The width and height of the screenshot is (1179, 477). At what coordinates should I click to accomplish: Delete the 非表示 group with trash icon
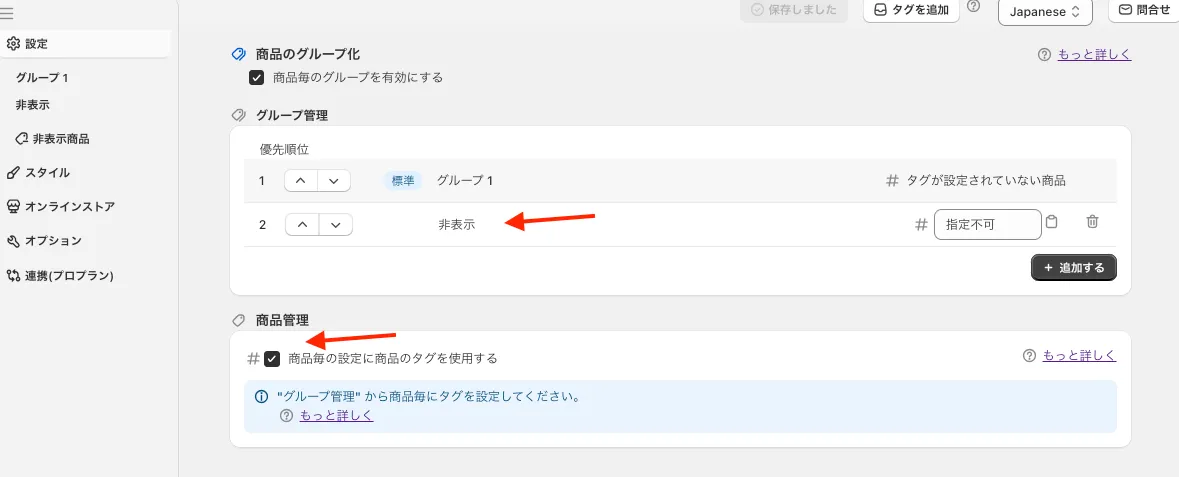pos(1092,223)
